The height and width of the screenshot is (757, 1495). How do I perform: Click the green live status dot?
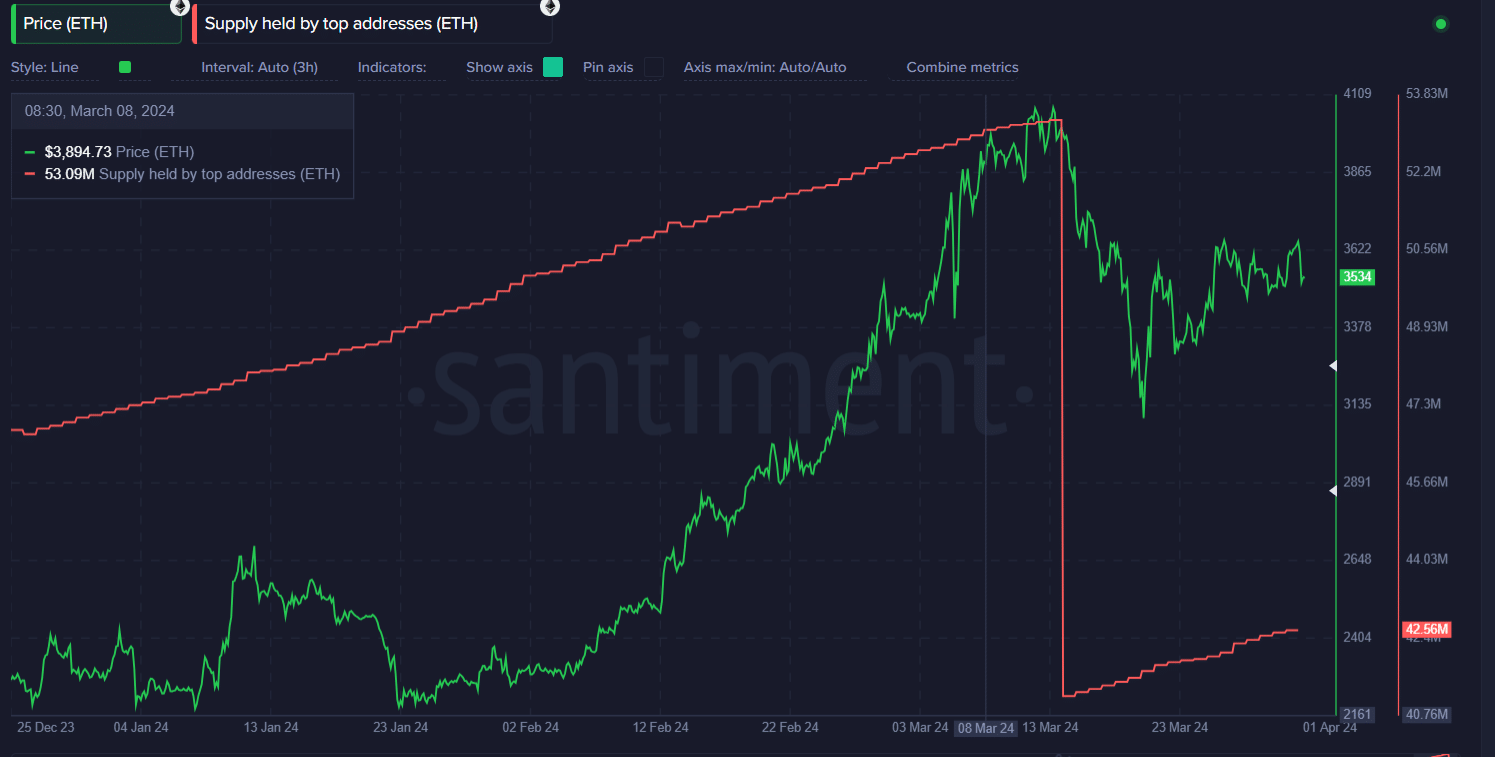[1440, 23]
